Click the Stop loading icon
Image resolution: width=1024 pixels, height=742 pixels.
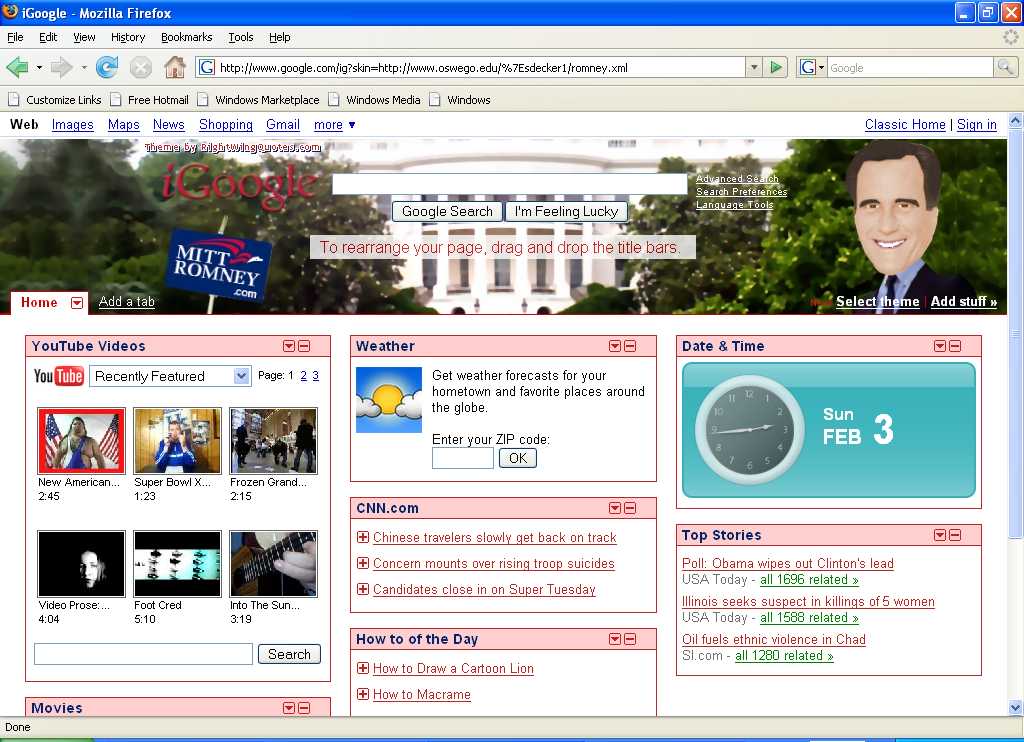tap(140, 67)
